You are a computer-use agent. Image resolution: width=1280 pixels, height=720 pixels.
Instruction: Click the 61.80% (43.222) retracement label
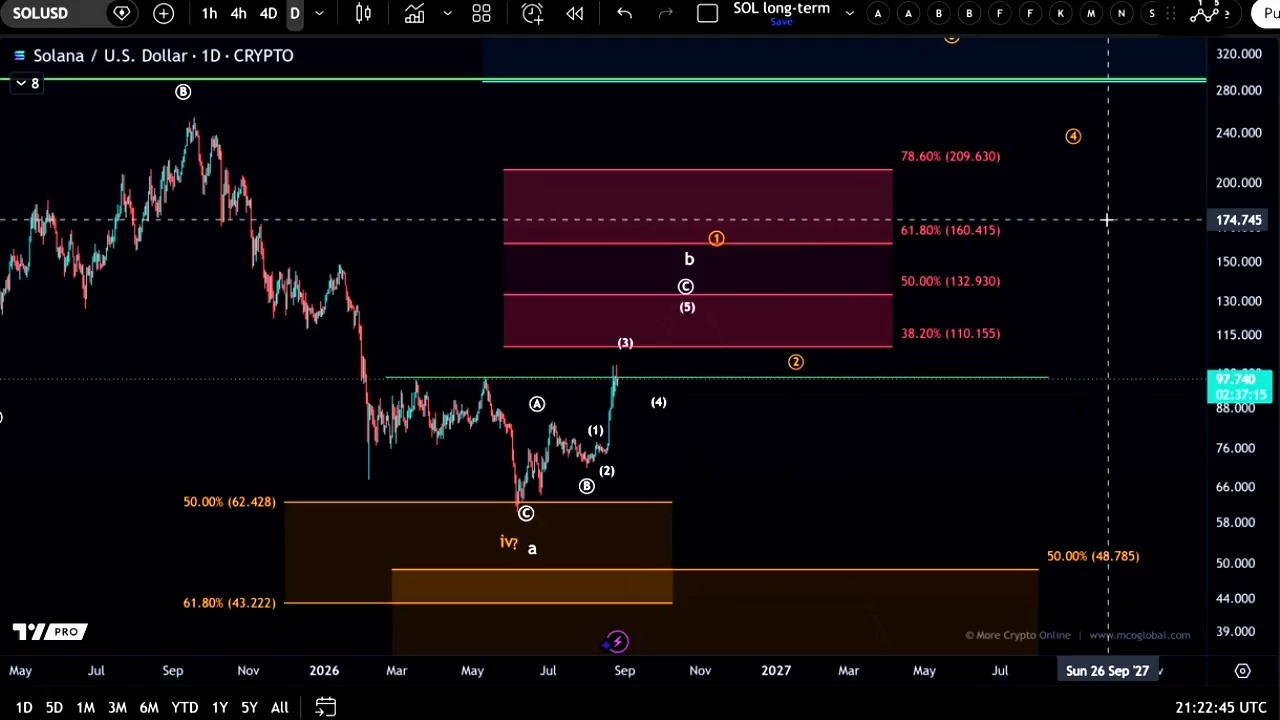[229, 603]
